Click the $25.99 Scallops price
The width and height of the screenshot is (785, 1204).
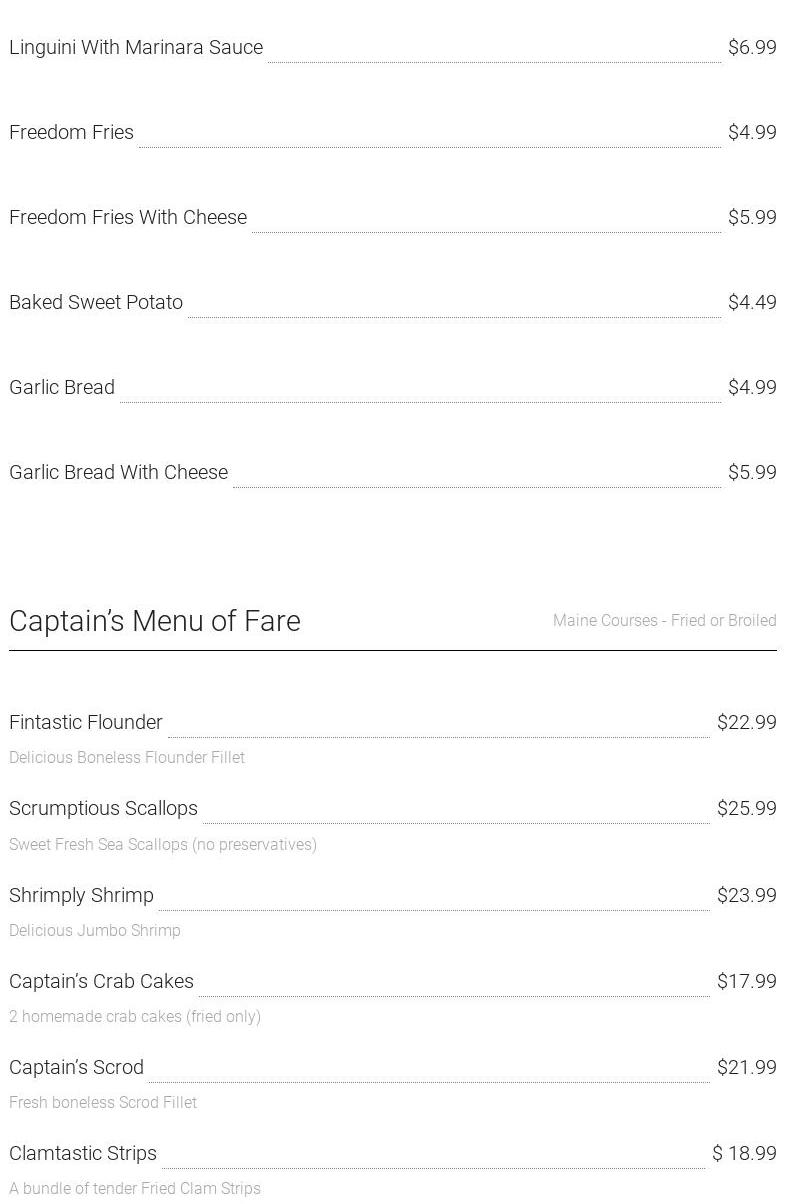(x=746, y=808)
